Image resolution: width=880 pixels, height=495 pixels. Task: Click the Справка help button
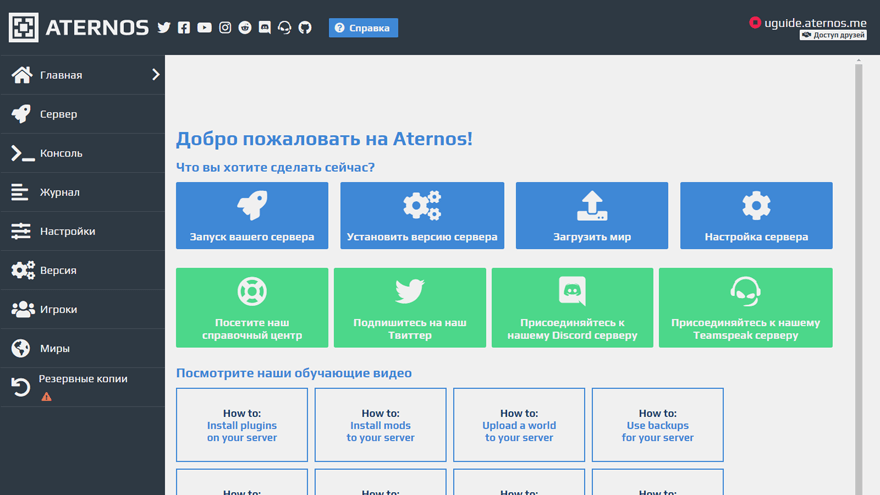(363, 28)
